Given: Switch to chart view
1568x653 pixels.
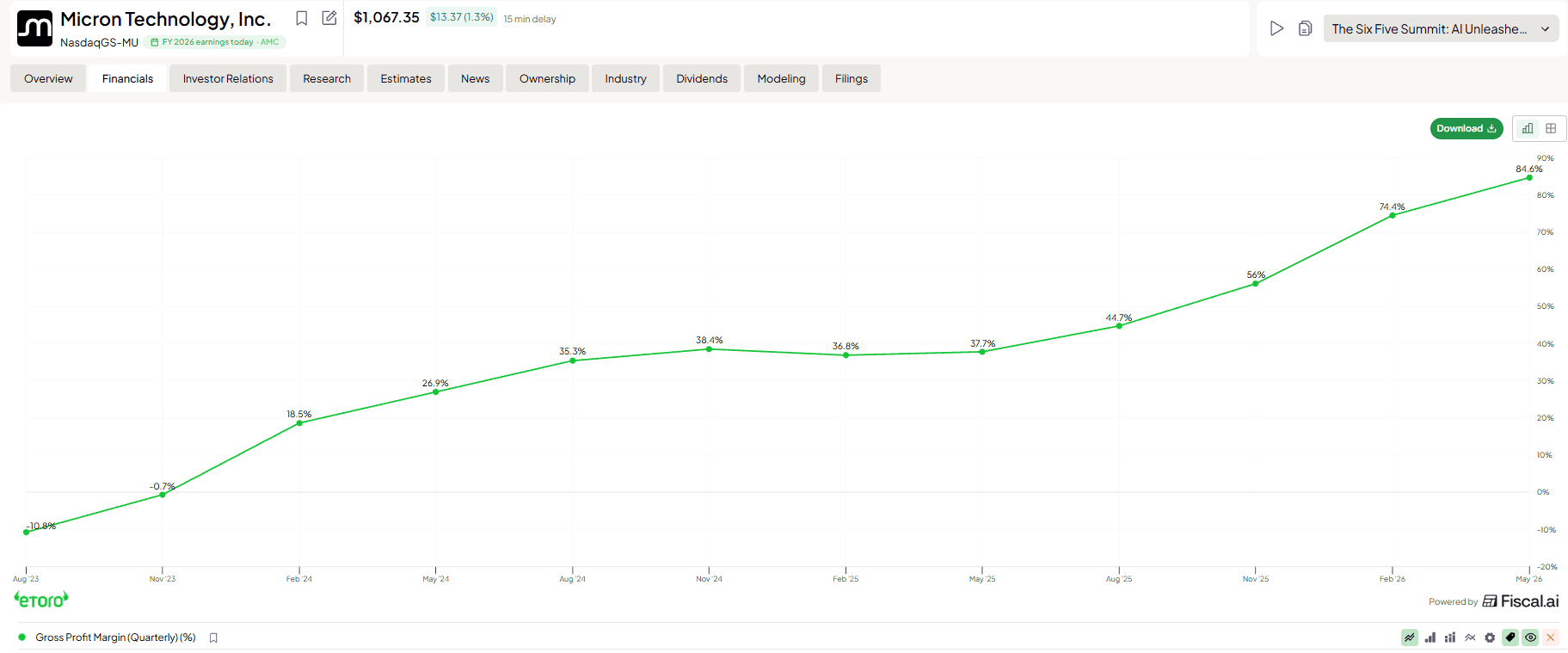Looking at the screenshot, I should [1528, 128].
